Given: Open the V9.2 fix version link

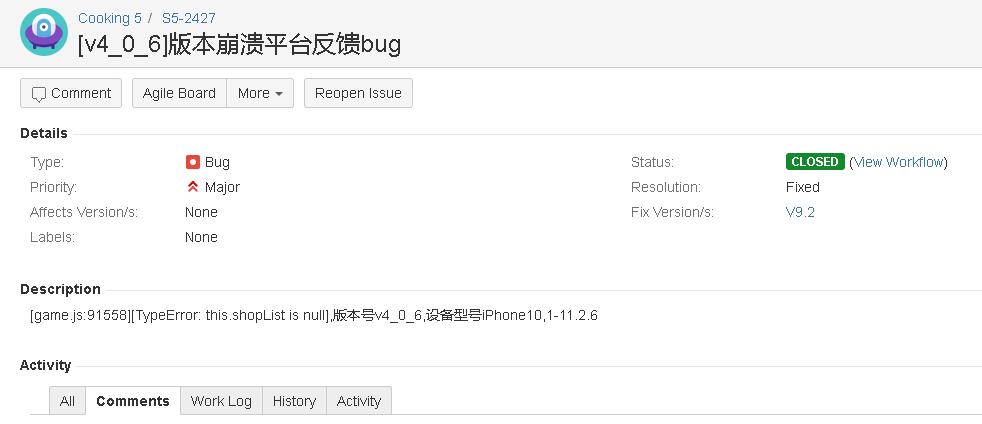Looking at the screenshot, I should (x=800, y=212).
